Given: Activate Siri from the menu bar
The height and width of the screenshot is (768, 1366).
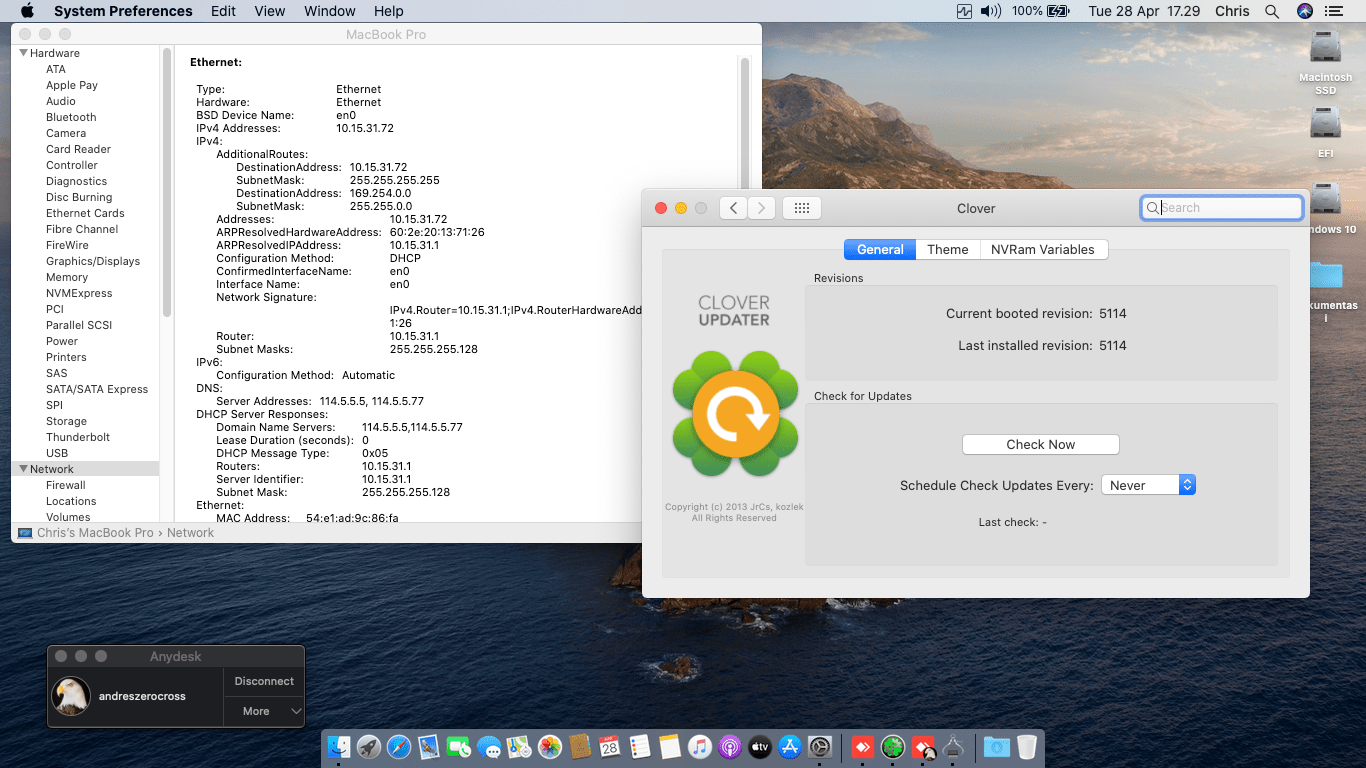Looking at the screenshot, I should [x=1304, y=11].
